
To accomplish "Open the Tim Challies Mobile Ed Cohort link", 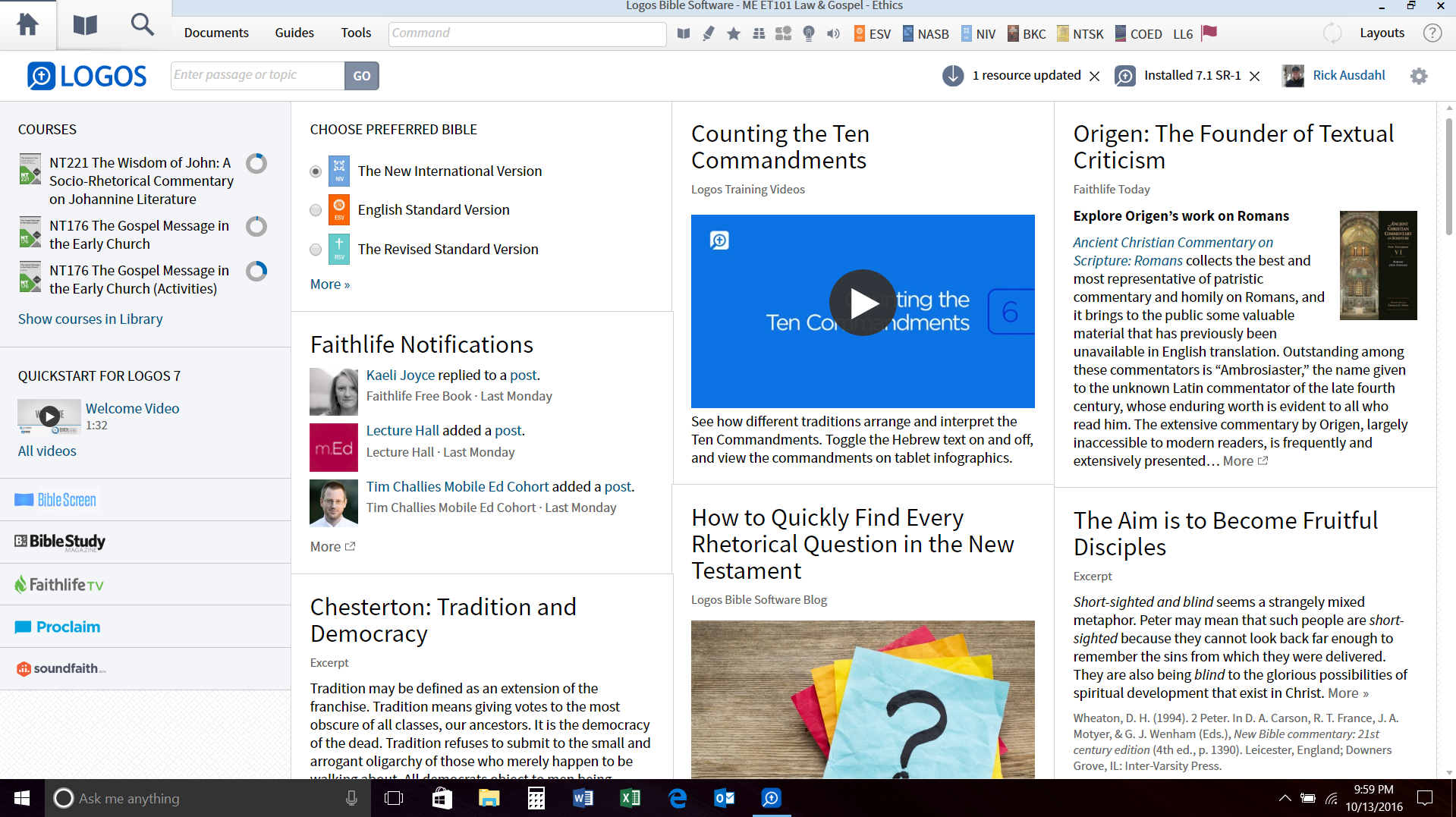I will 458,486.
